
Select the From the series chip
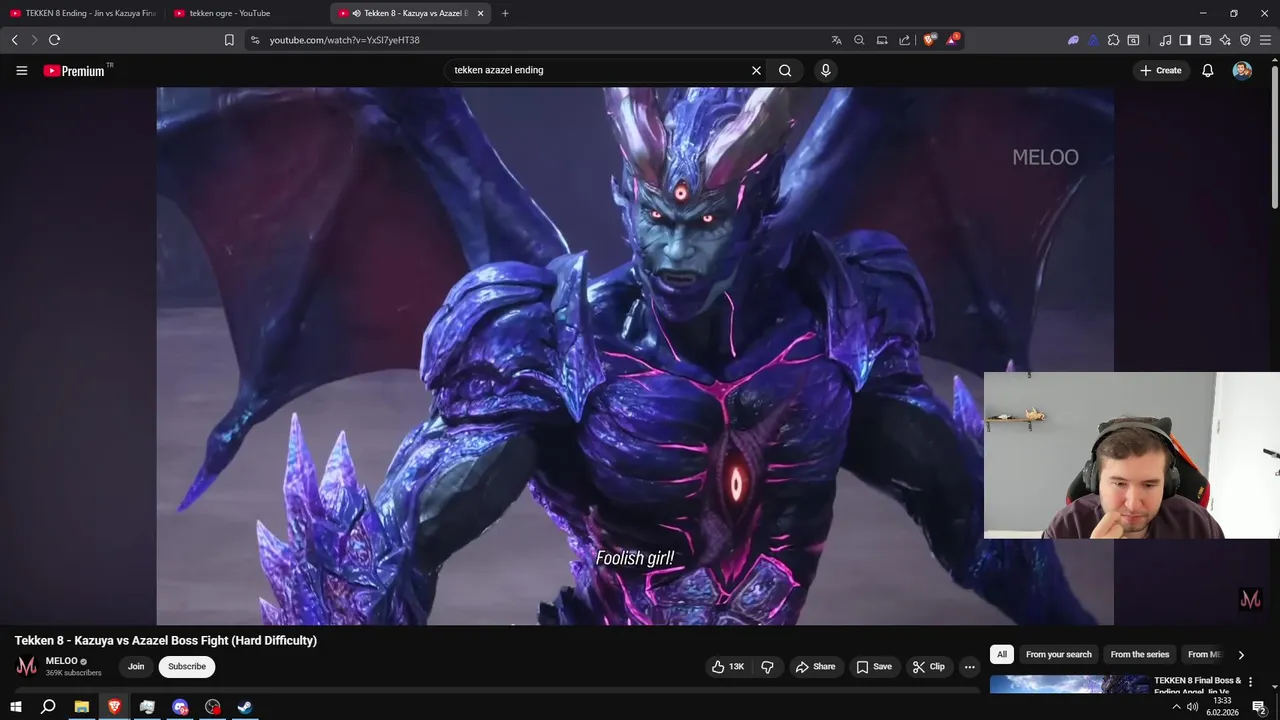(1140, 655)
